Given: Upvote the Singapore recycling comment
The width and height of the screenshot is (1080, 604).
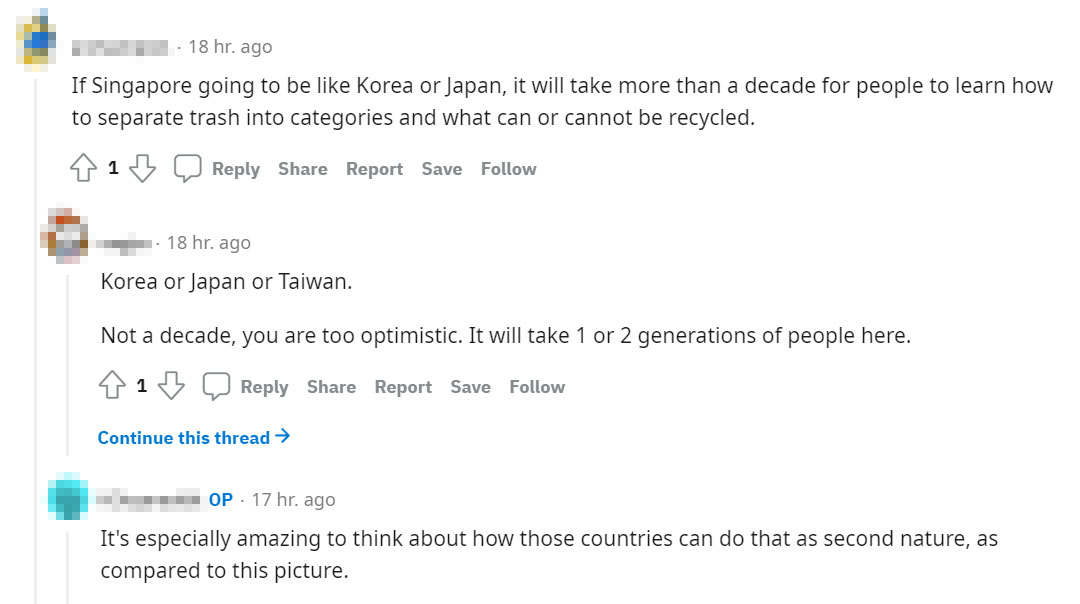Looking at the screenshot, I should pos(83,169).
